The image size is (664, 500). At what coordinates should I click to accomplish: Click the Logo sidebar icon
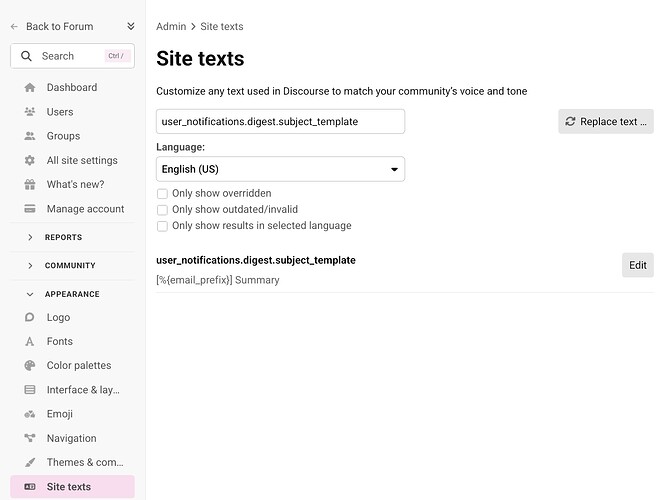[30, 317]
